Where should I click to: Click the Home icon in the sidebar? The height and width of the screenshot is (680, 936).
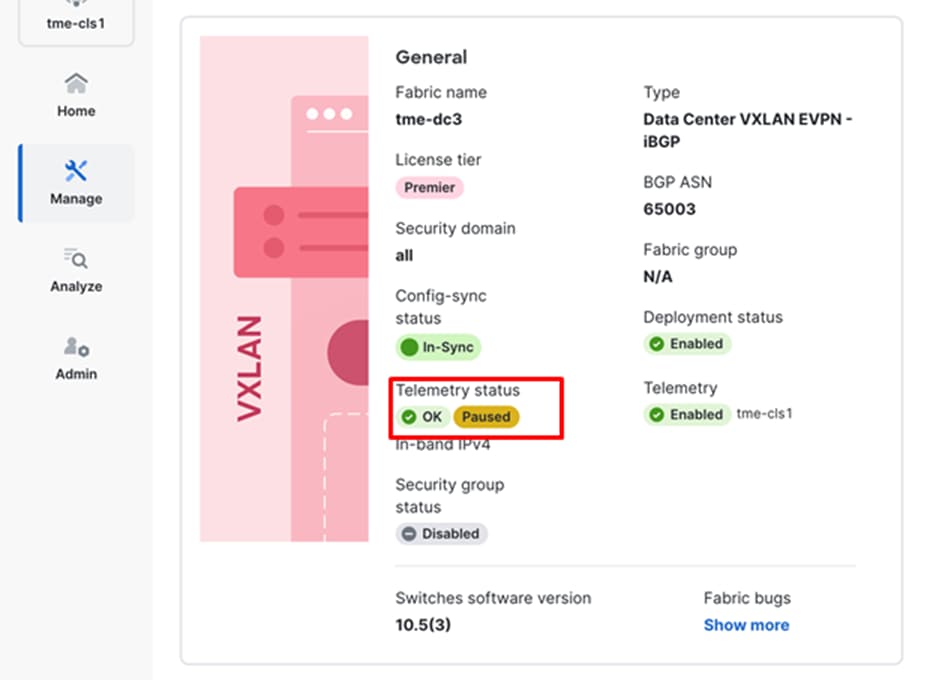(75, 83)
